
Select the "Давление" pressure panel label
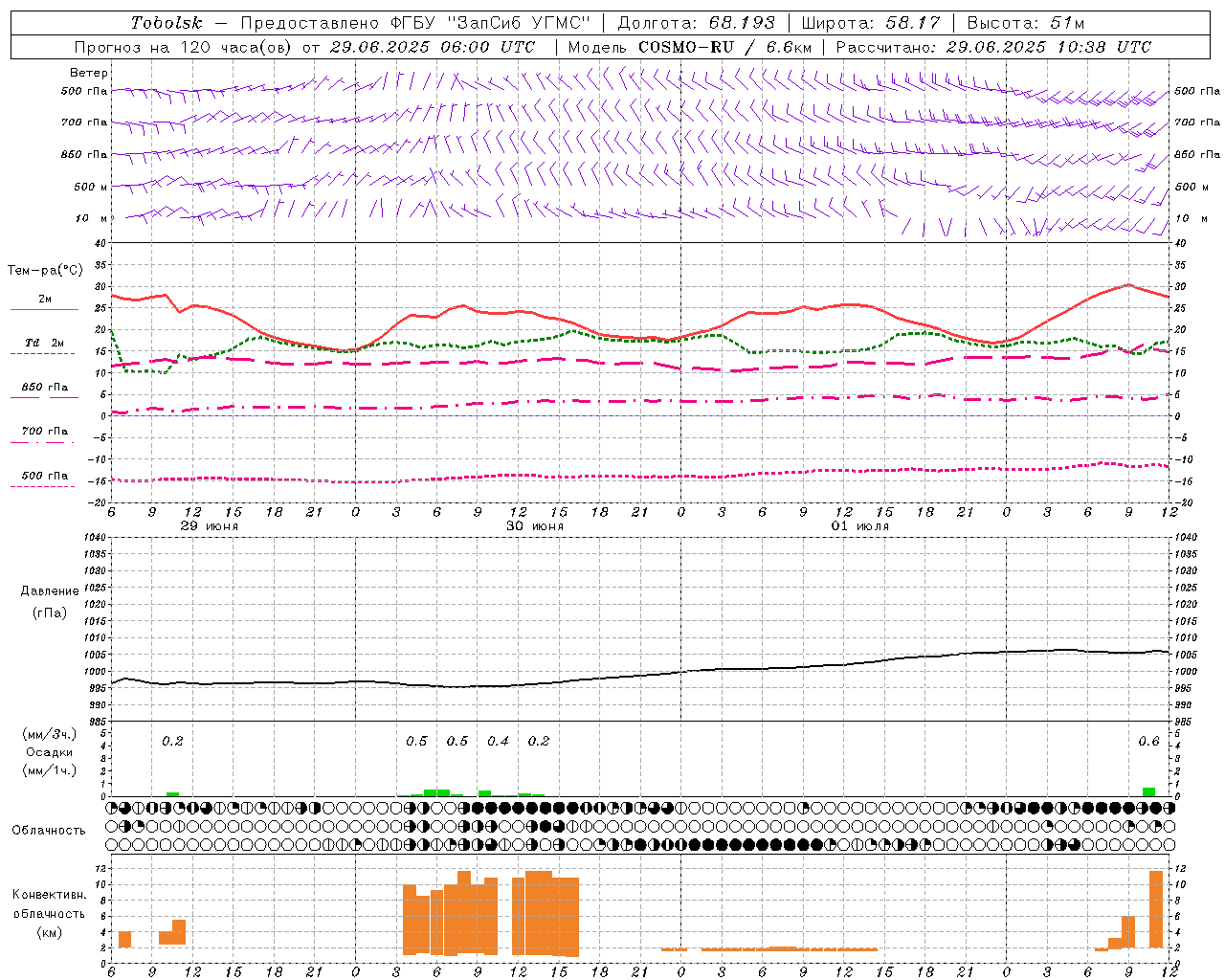50,591
